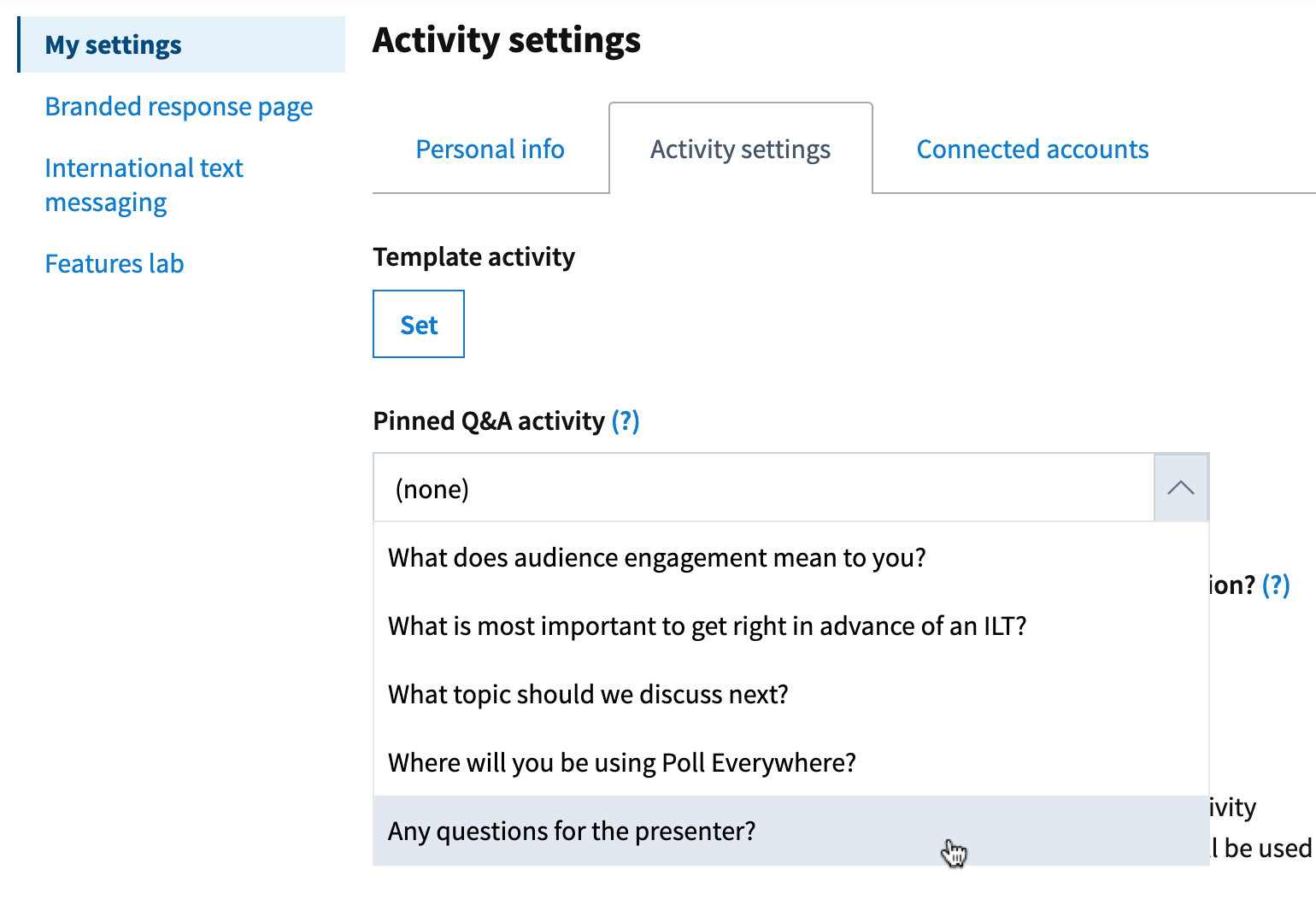
Task: Open the Connected accounts tab
Action: (x=1032, y=150)
